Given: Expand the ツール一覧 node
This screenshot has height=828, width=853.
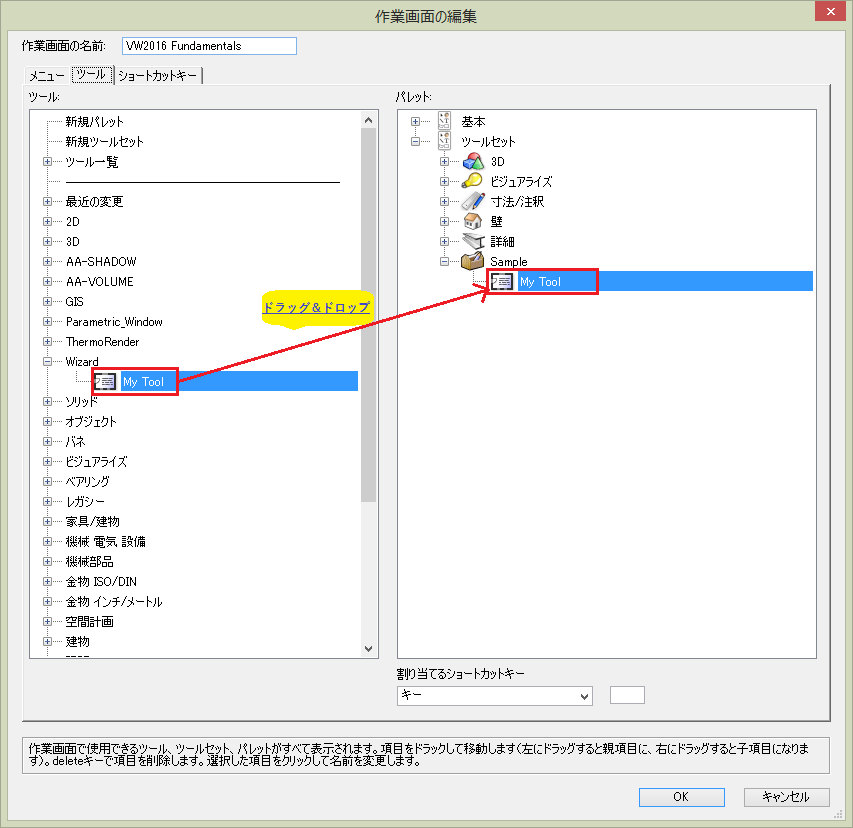Looking at the screenshot, I should click(47, 162).
